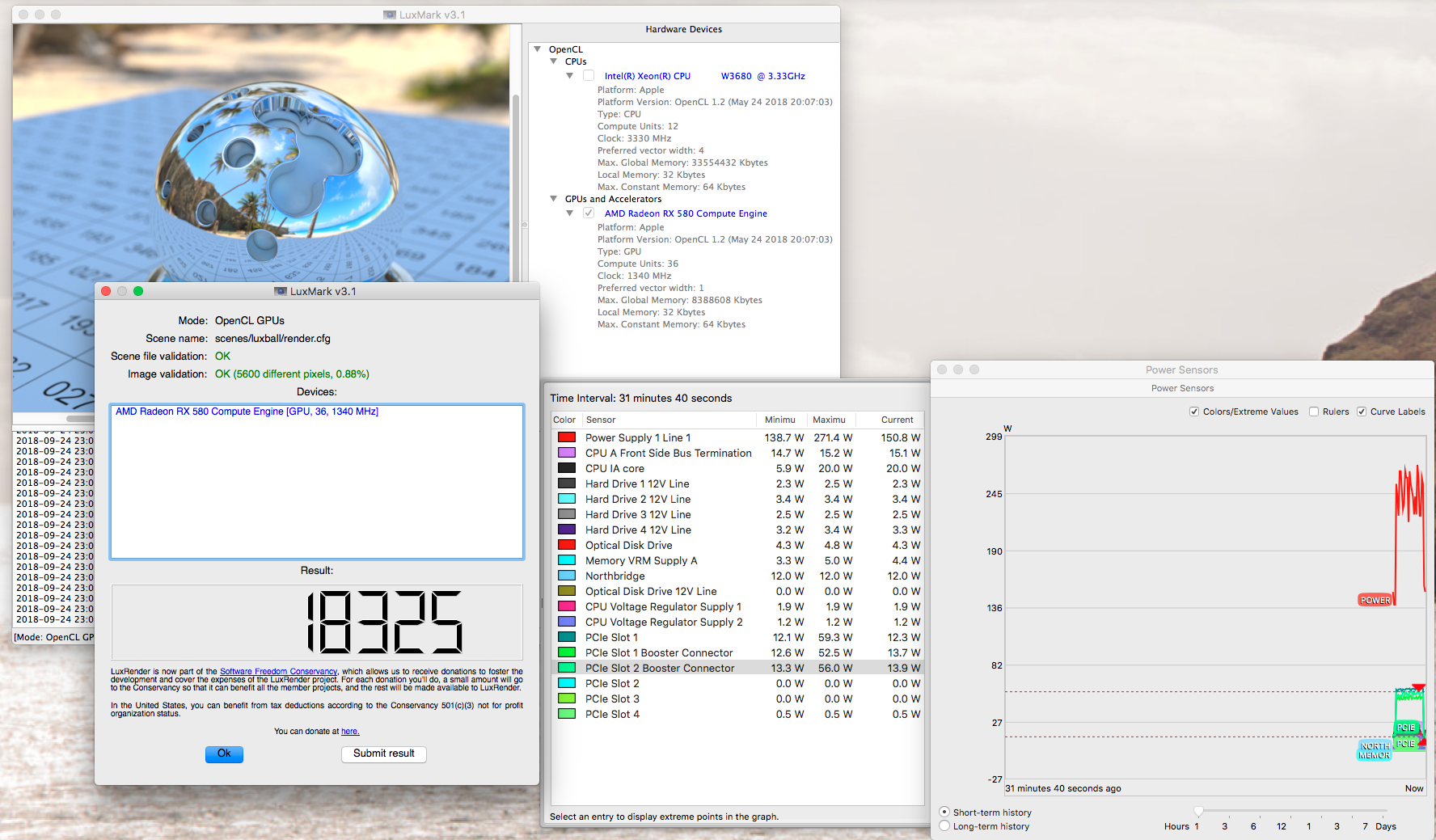Collapse AMD Radeon RX 580 details
Image resolution: width=1436 pixels, height=840 pixels.
tap(570, 213)
